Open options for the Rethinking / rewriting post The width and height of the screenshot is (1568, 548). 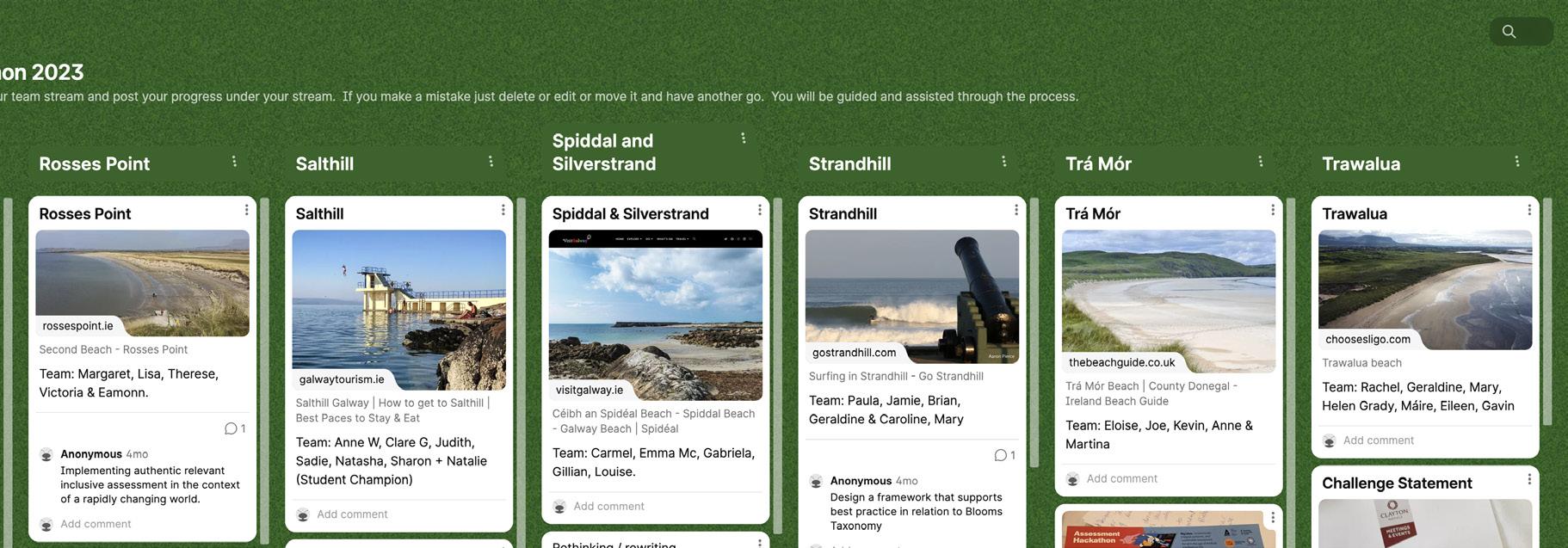759,543
